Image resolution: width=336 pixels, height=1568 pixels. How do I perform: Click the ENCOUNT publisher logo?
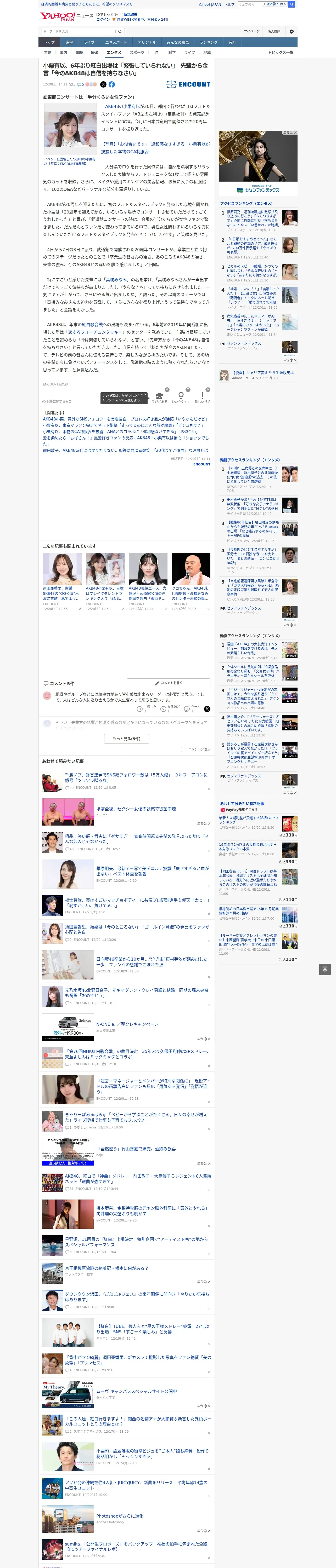click(188, 85)
